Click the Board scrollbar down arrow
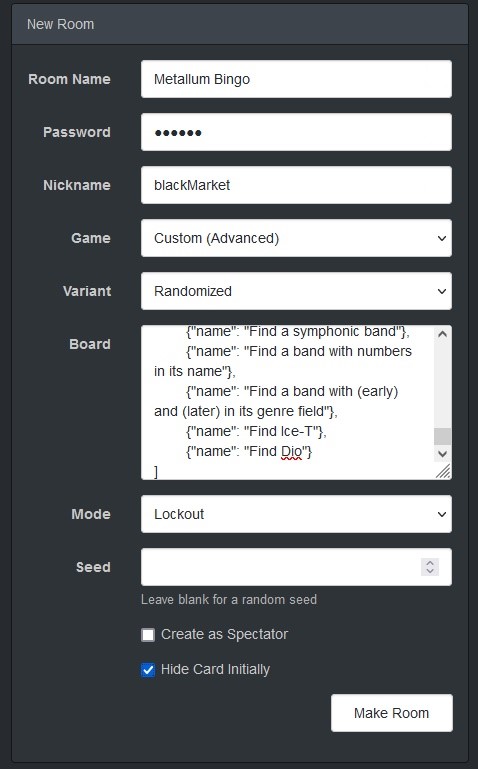 point(442,454)
